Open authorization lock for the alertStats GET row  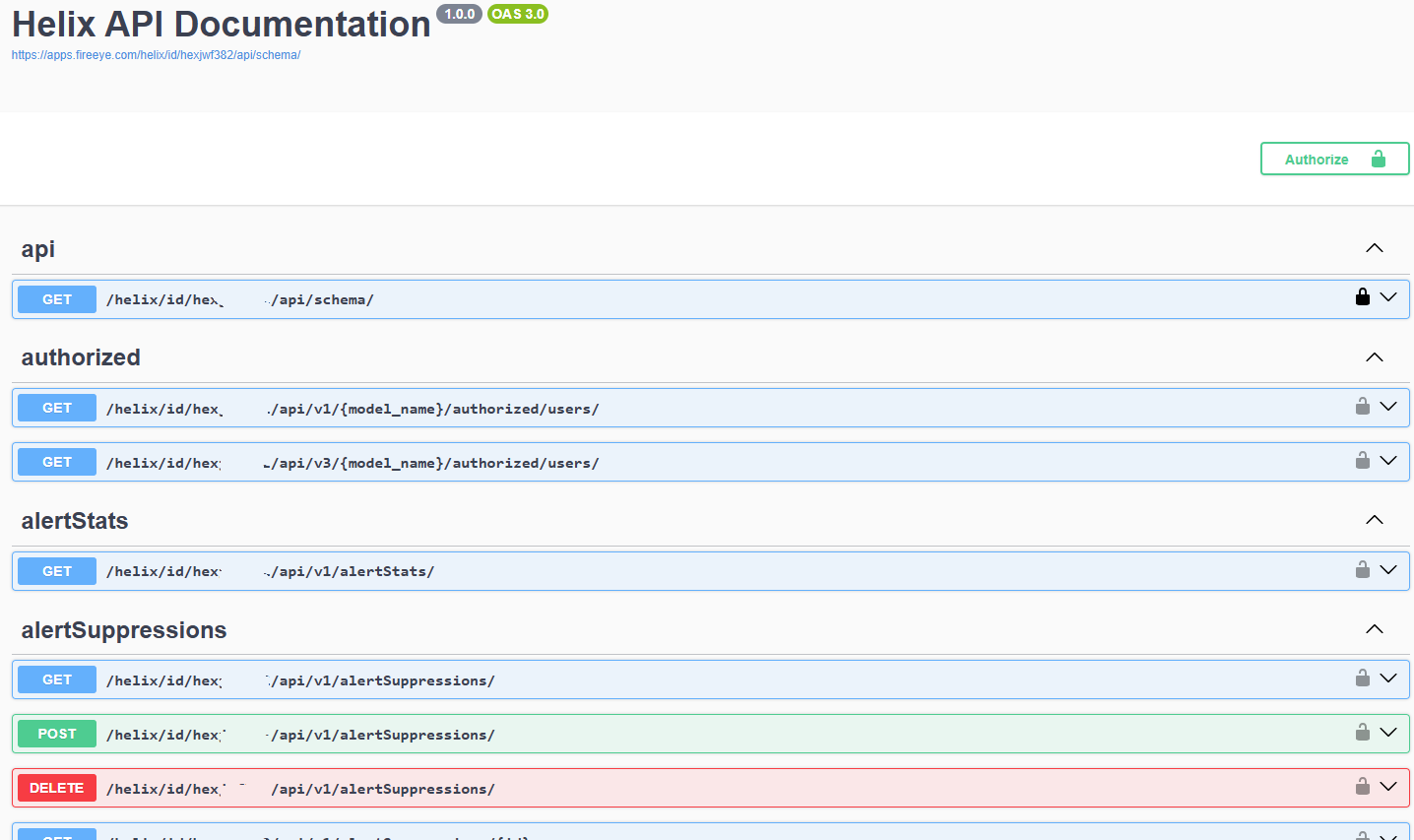tap(1363, 569)
